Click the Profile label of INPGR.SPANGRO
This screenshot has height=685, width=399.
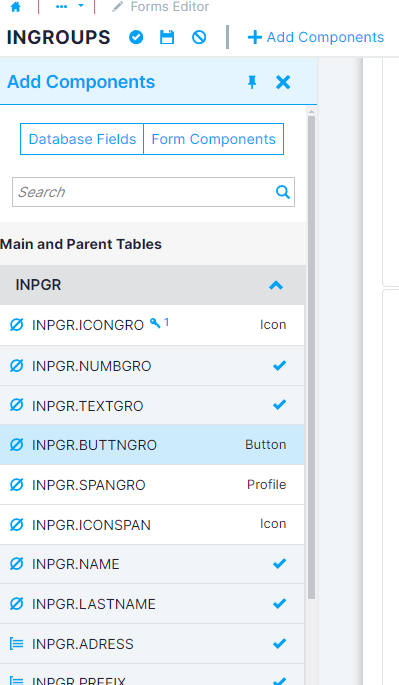(267, 484)
